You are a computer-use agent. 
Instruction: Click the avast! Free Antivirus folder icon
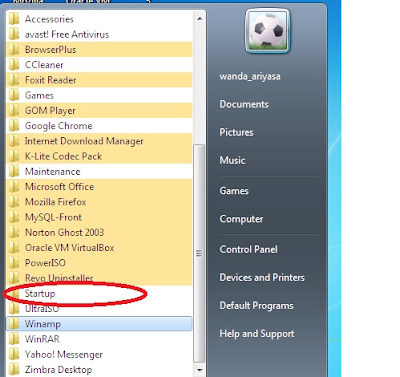click(14, 34)
